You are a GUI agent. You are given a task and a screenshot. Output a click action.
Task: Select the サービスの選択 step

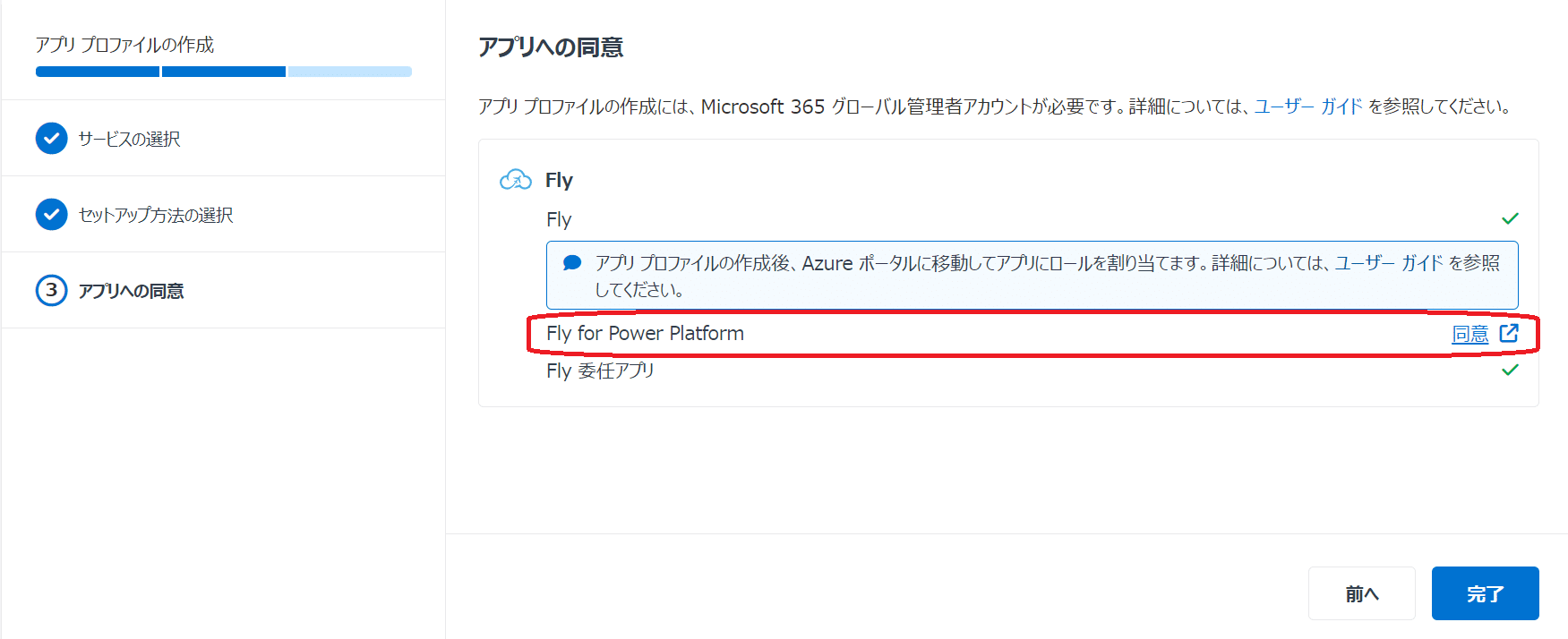point(223,138)
